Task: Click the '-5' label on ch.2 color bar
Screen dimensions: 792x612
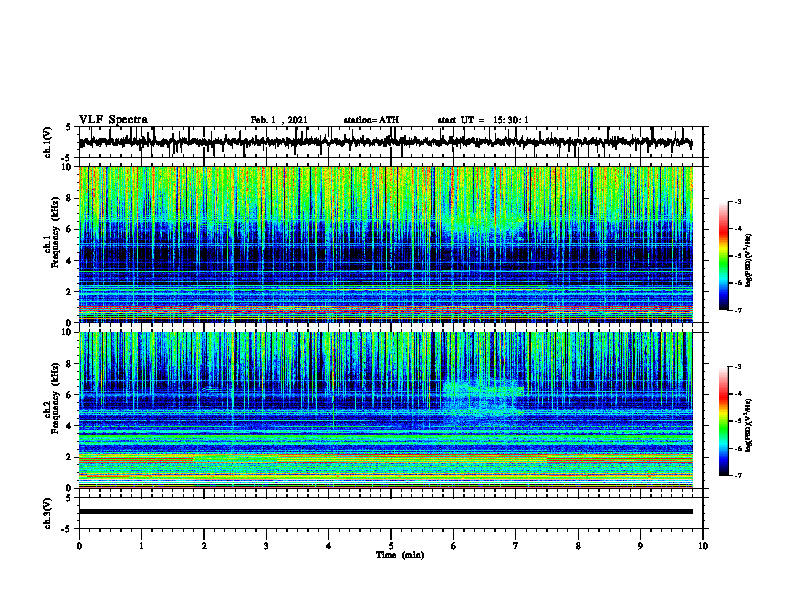Action: pyautogui.click(x=738, y=421)
